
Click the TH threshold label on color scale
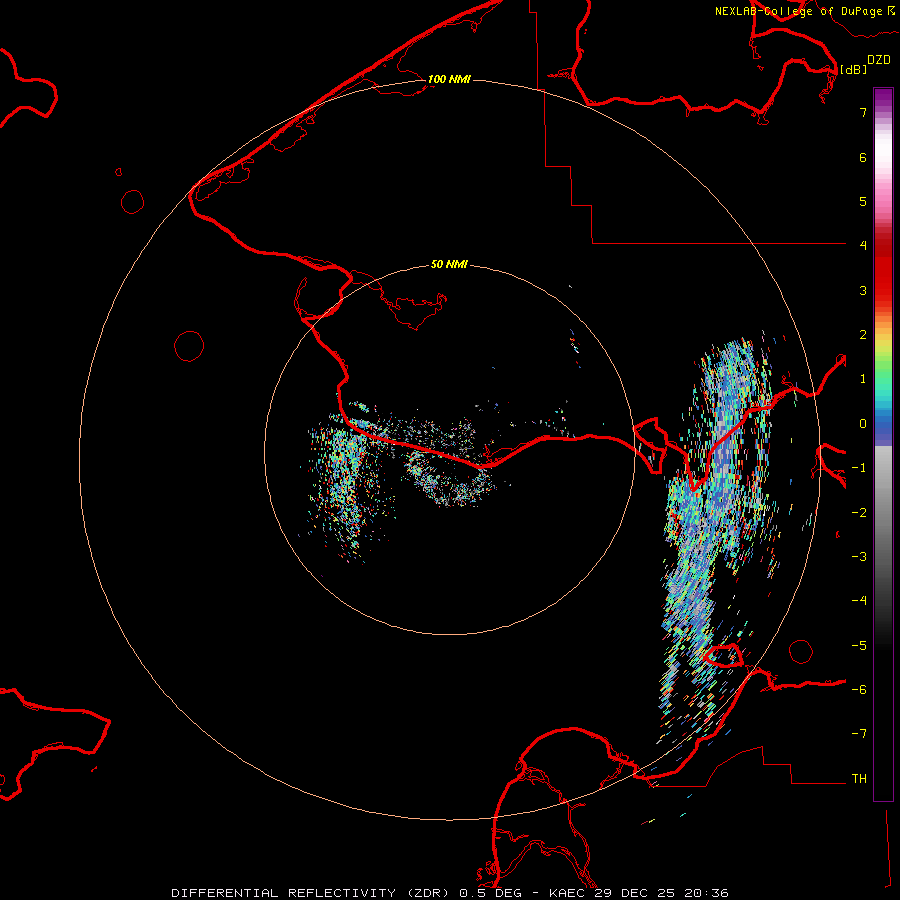[x=859, y=779]
